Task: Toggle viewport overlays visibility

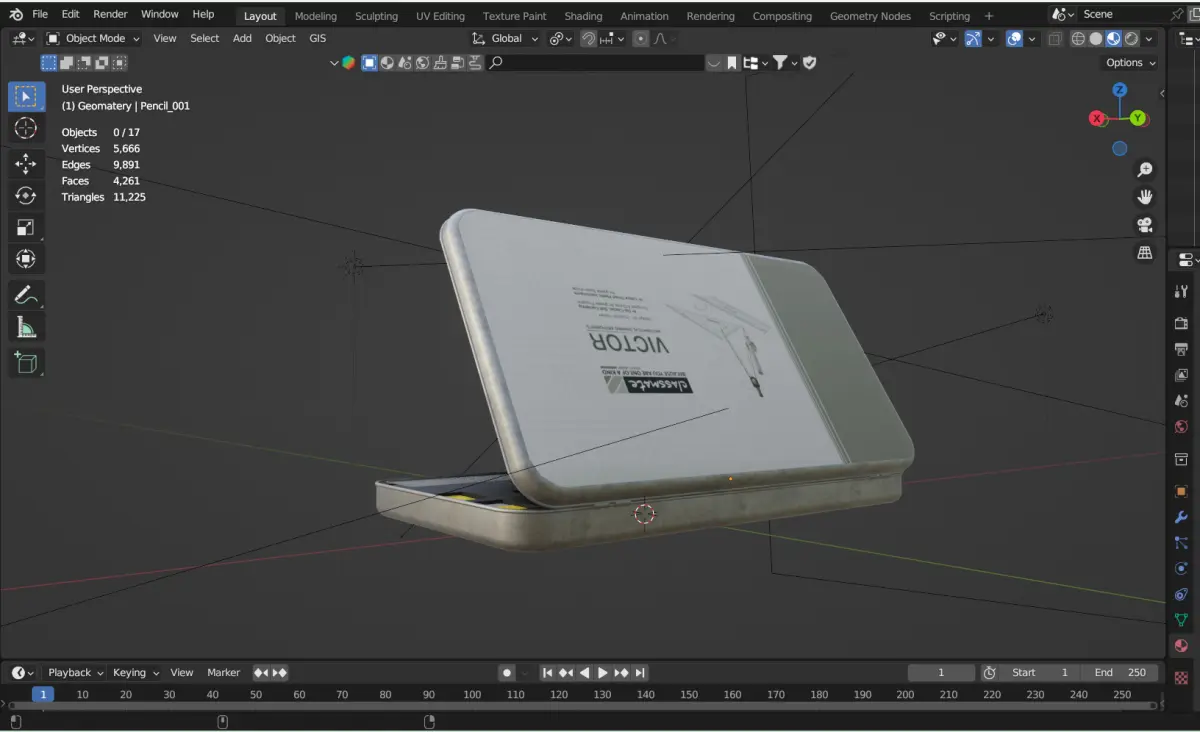Action: tap(1014, 38)
